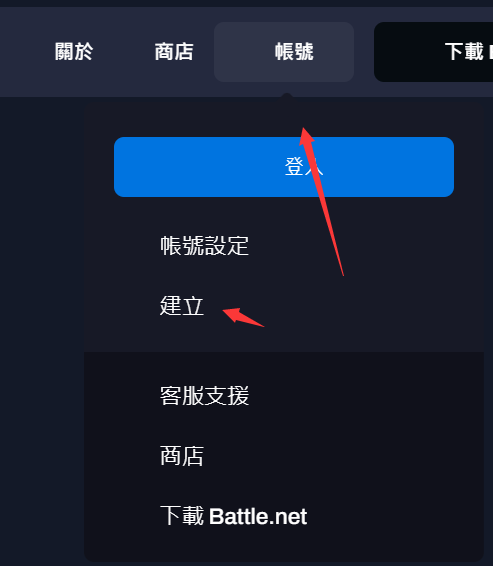Open 商店 in the top navigation bar

coord(174,52)
